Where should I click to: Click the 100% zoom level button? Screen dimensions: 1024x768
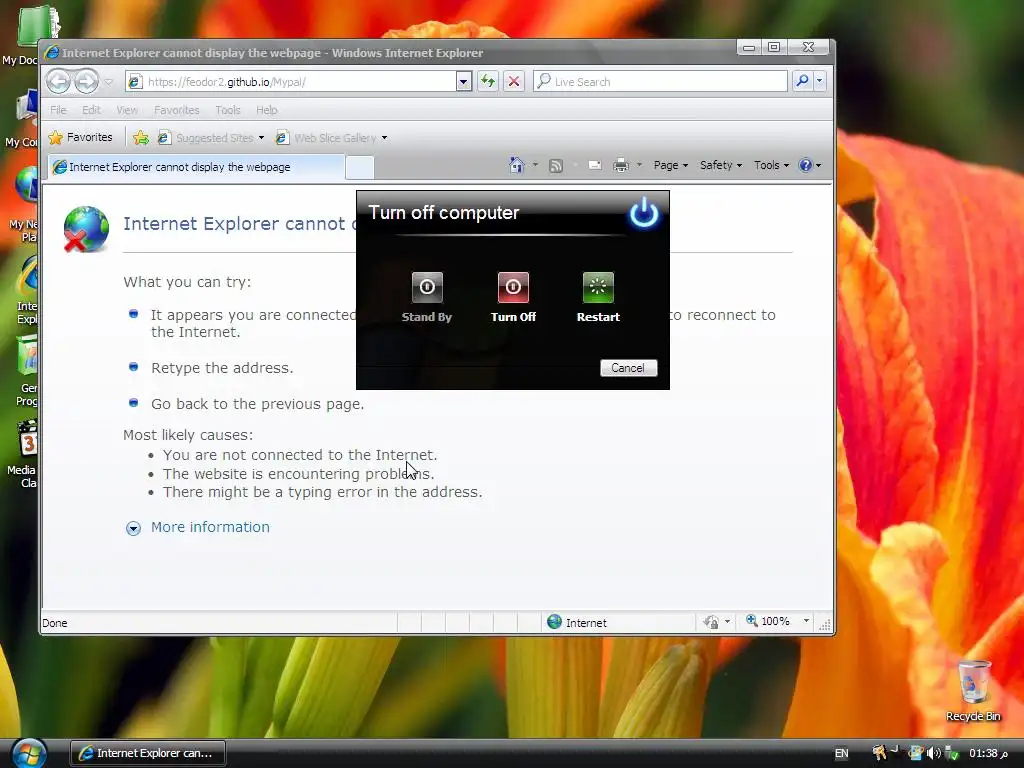(768, 621)
